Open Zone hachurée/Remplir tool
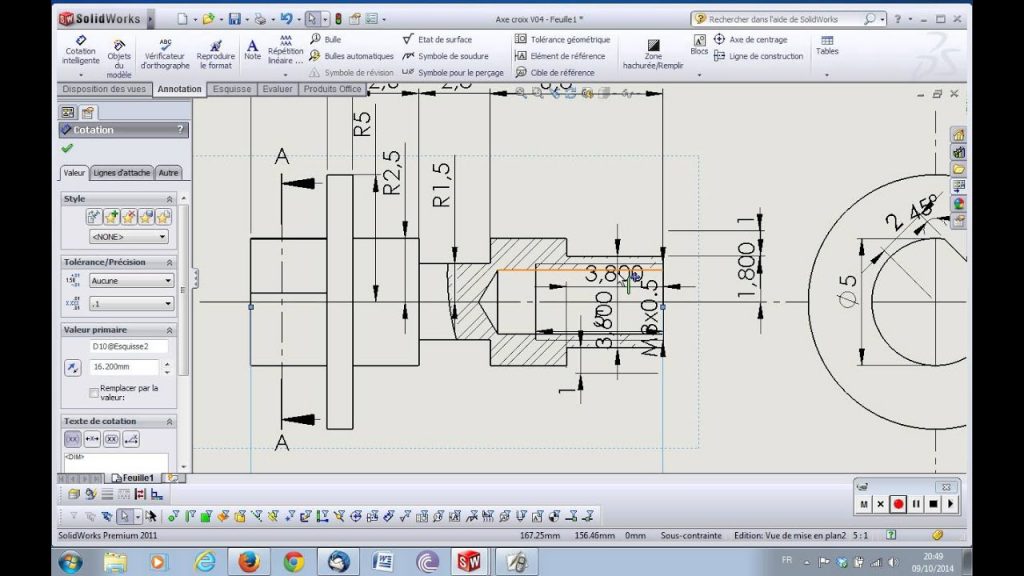The height and width of the screenshot is (576, 1024). click(653, 54)
